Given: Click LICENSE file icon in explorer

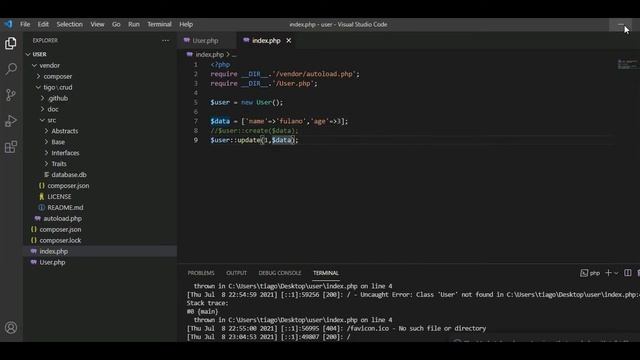Looking at the screenshot, I should [41, 196].
